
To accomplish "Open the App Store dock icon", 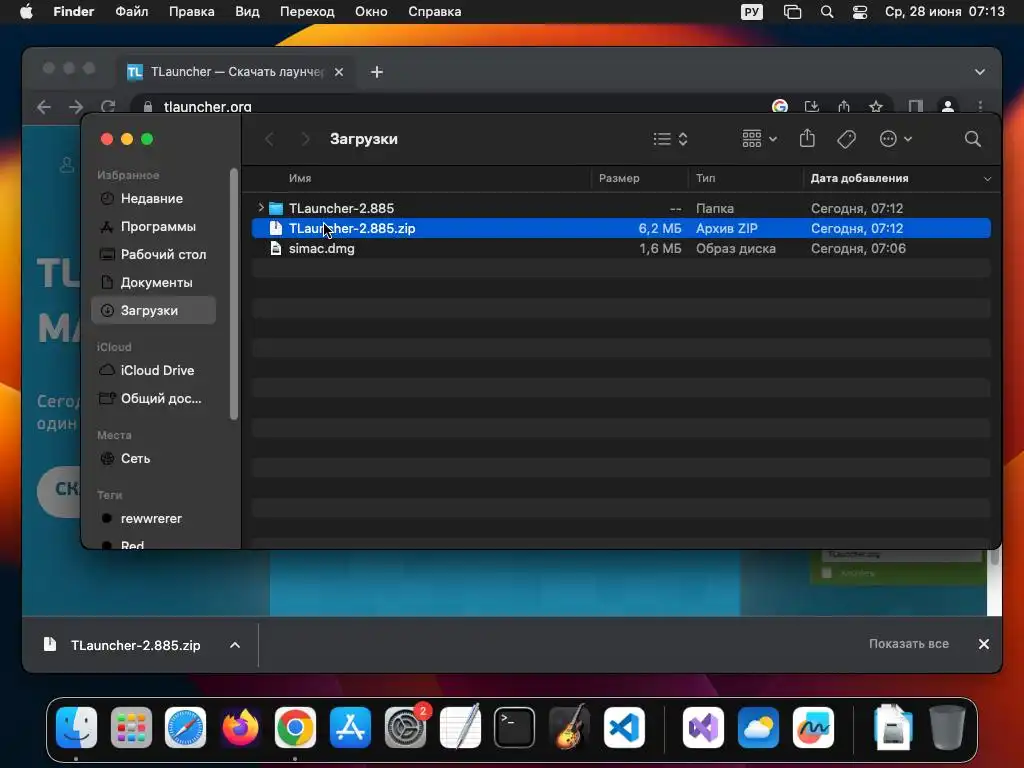I will coord(350,727).
